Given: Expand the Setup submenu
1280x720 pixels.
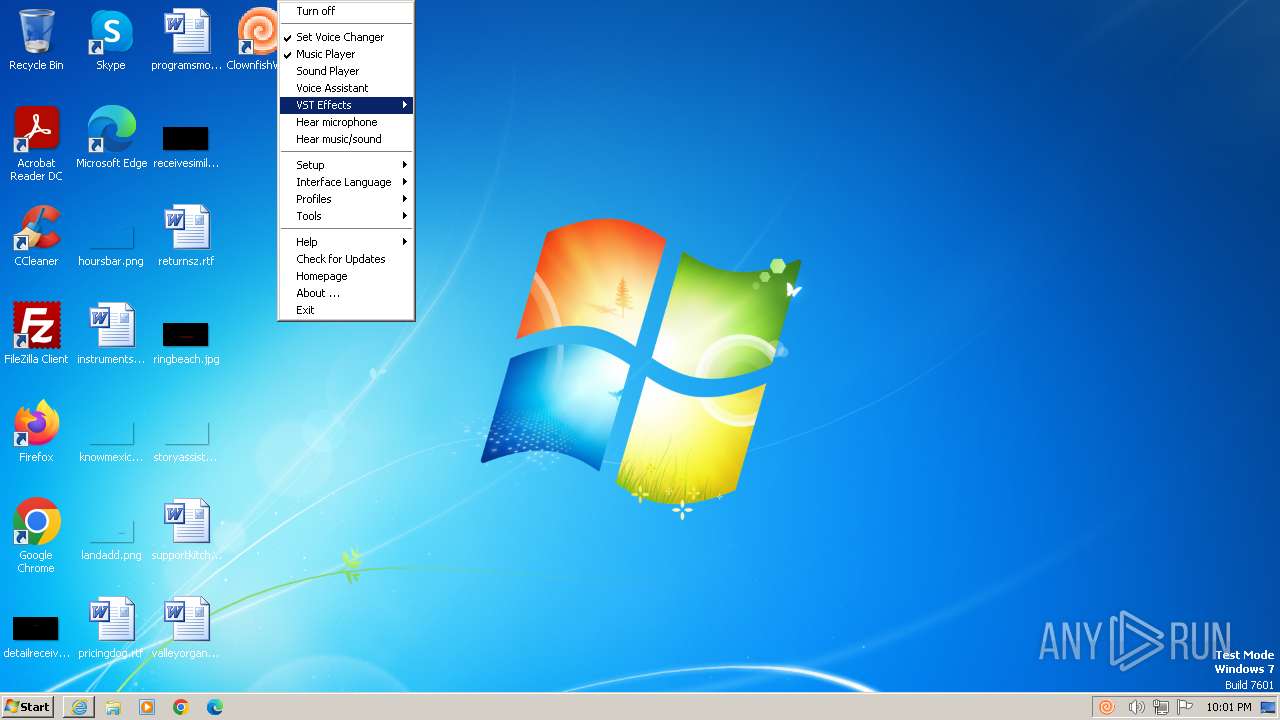Looking at the screenshot, I should click(346, 165).
